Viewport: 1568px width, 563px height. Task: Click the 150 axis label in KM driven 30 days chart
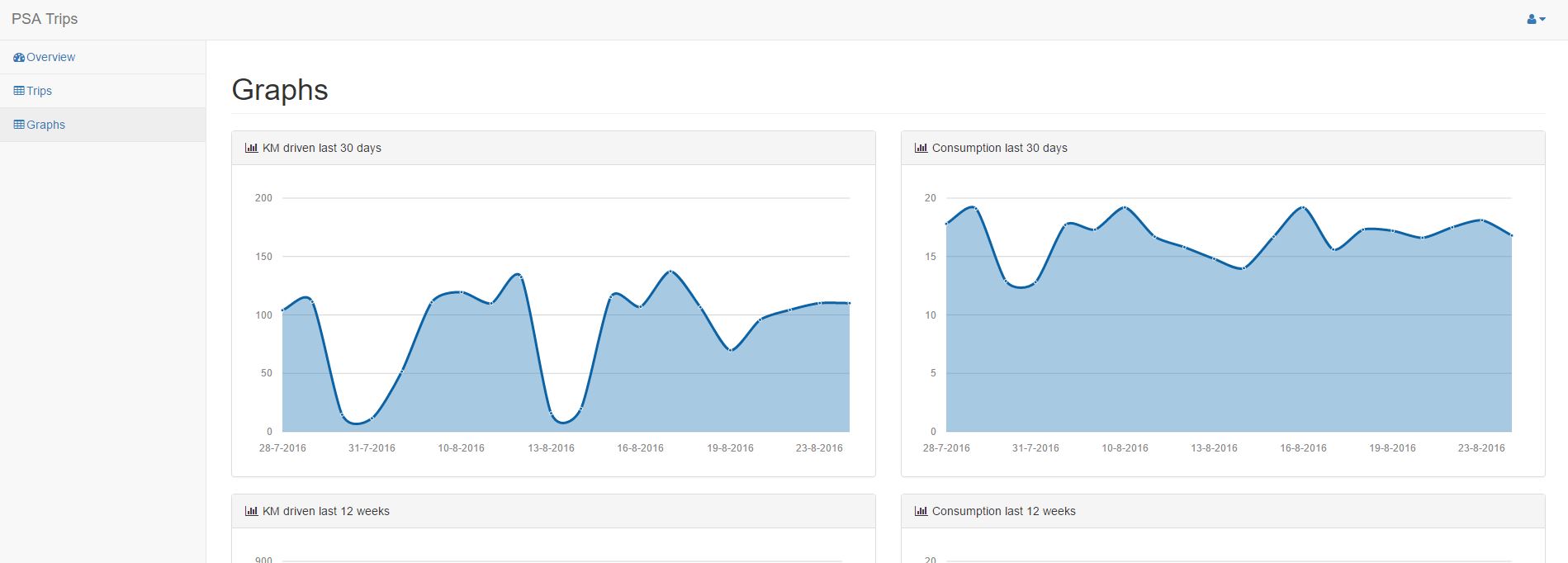[x=263, y=257]
